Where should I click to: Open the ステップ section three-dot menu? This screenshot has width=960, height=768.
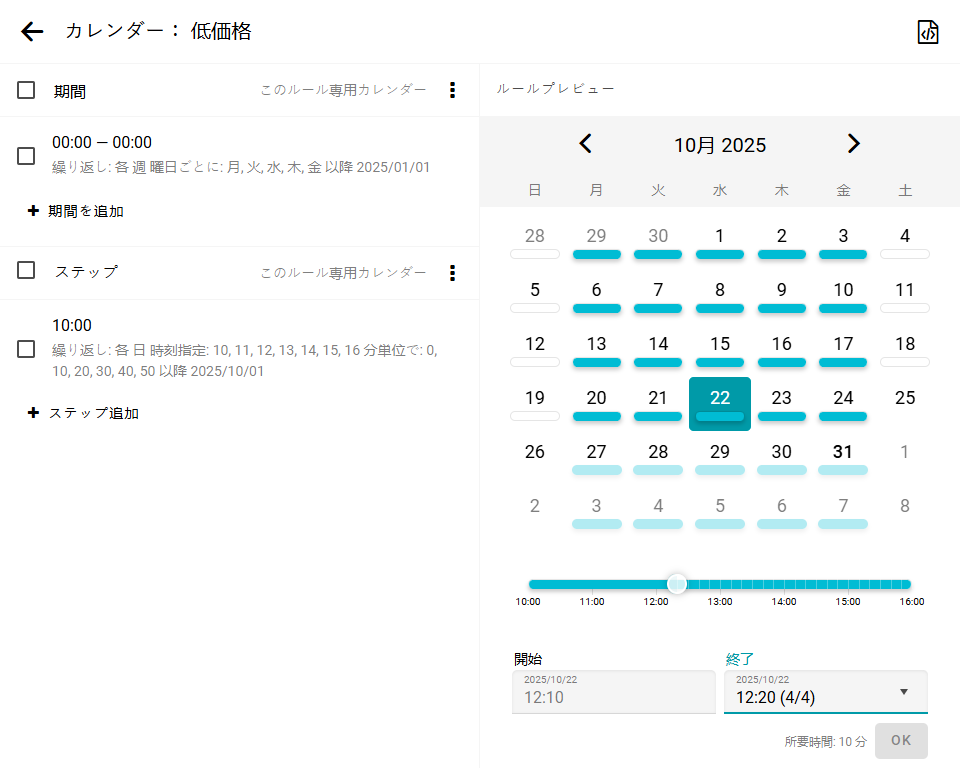coord(452,273)
